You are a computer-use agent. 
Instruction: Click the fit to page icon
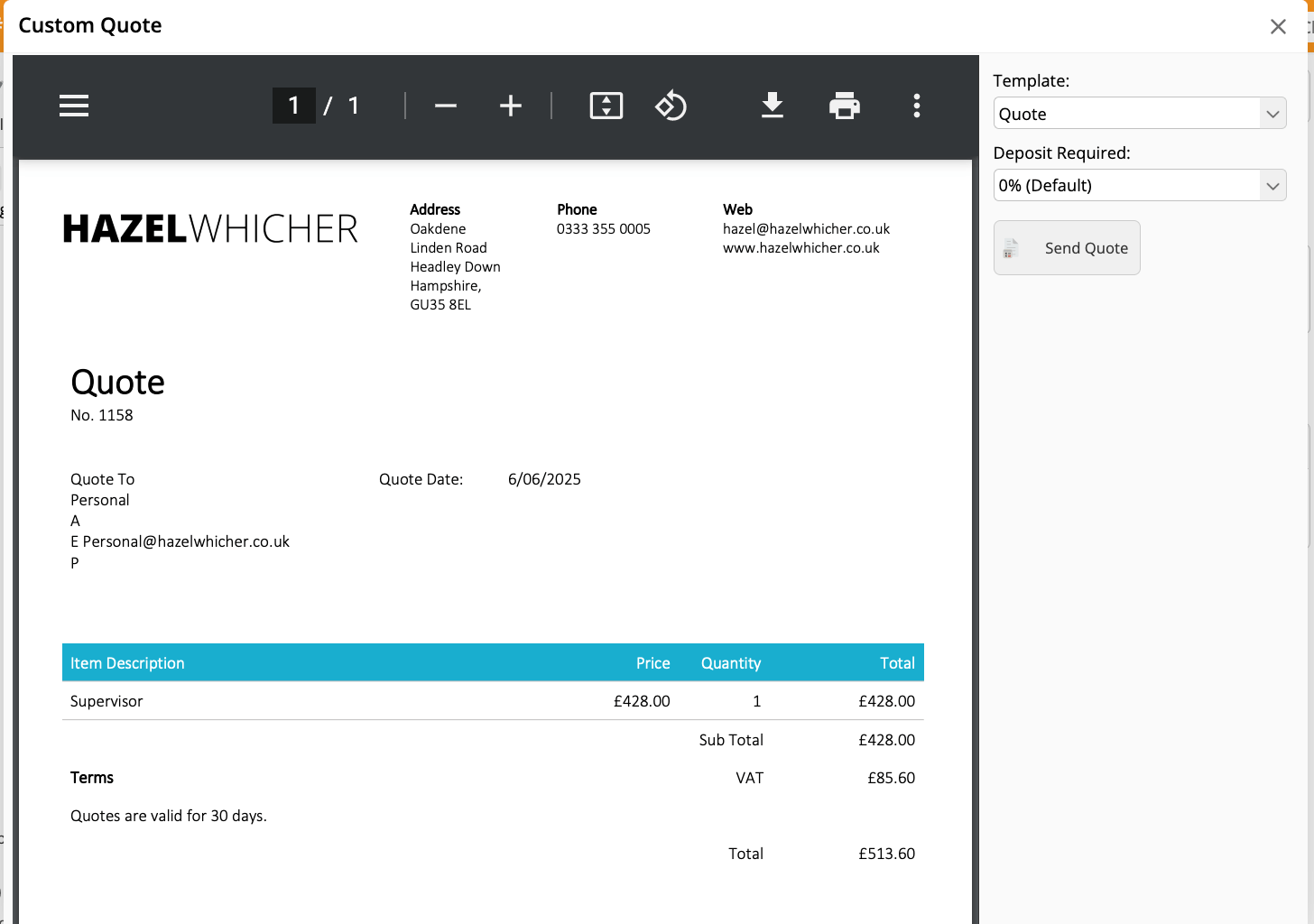click(x=606, y=106)
